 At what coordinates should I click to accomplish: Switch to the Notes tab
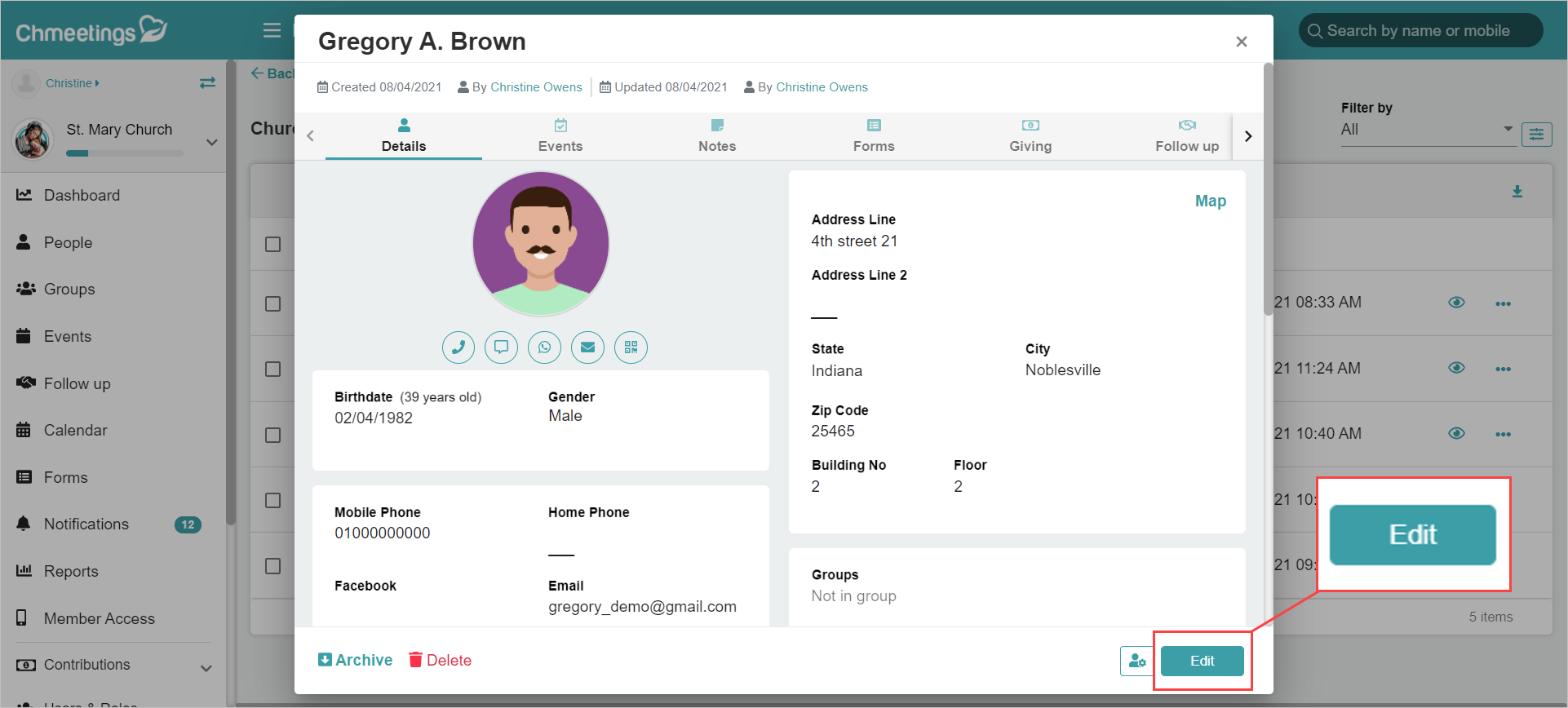point(717,135)
